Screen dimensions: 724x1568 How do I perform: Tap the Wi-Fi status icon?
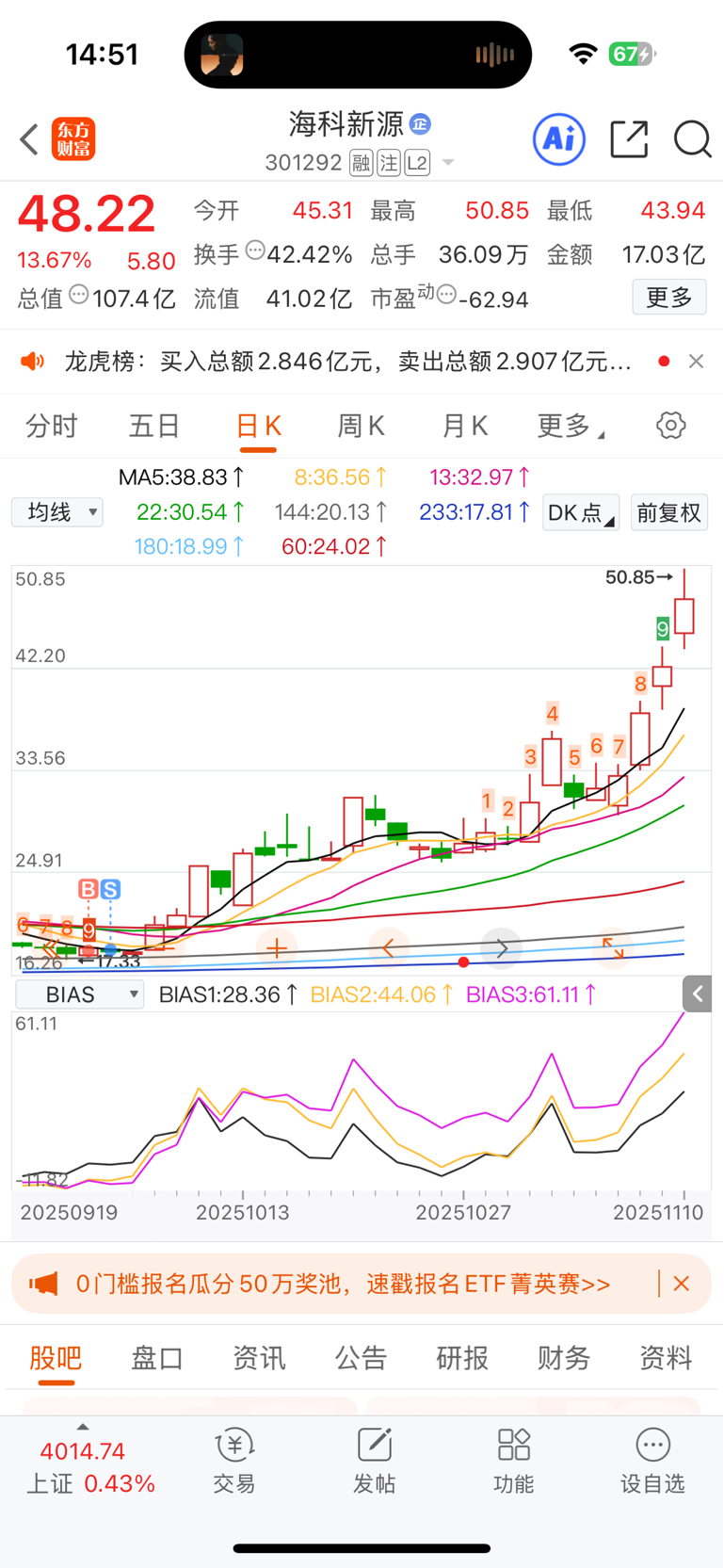point(584,54)
